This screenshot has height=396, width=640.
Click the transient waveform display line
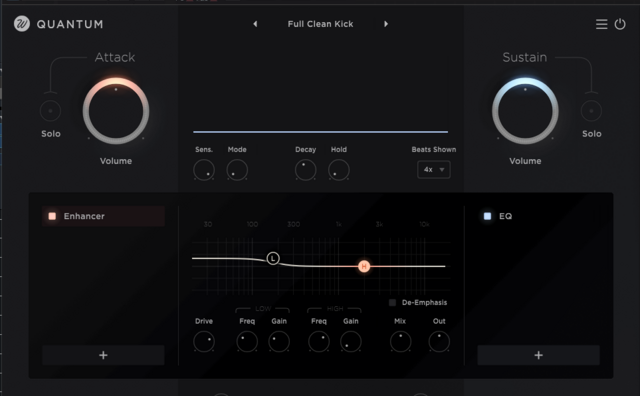tap(320, 132)
